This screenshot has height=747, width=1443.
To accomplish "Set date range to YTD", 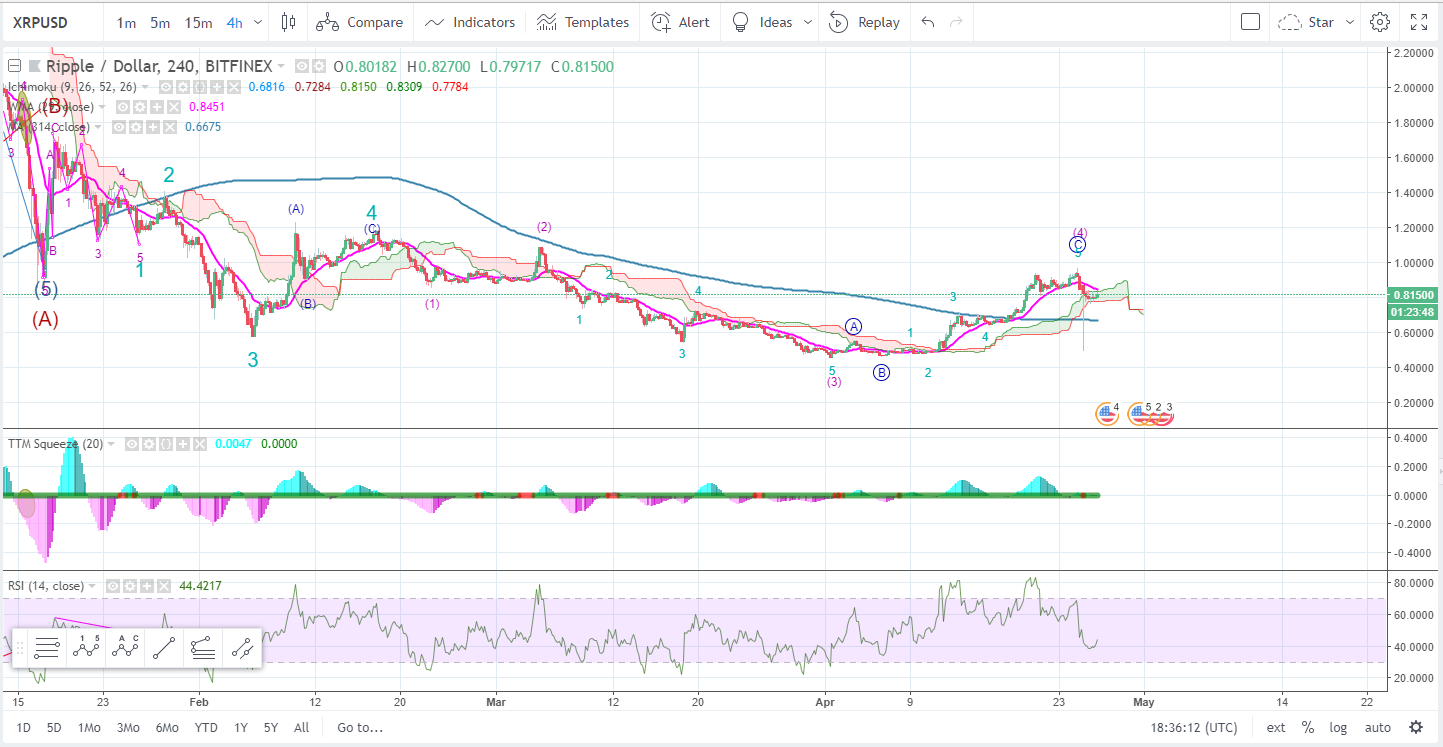I will [206, 727].
